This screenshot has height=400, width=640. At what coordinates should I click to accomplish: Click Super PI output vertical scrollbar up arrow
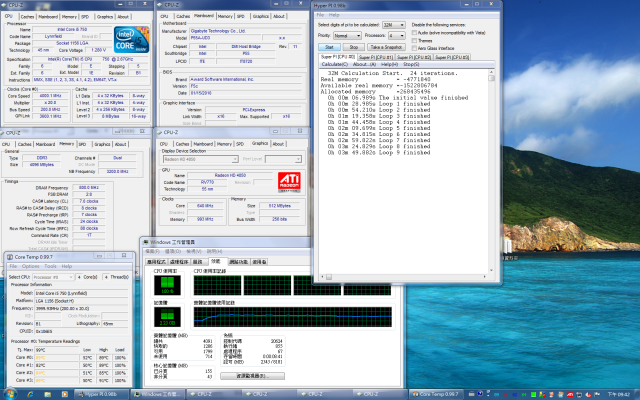491,72
